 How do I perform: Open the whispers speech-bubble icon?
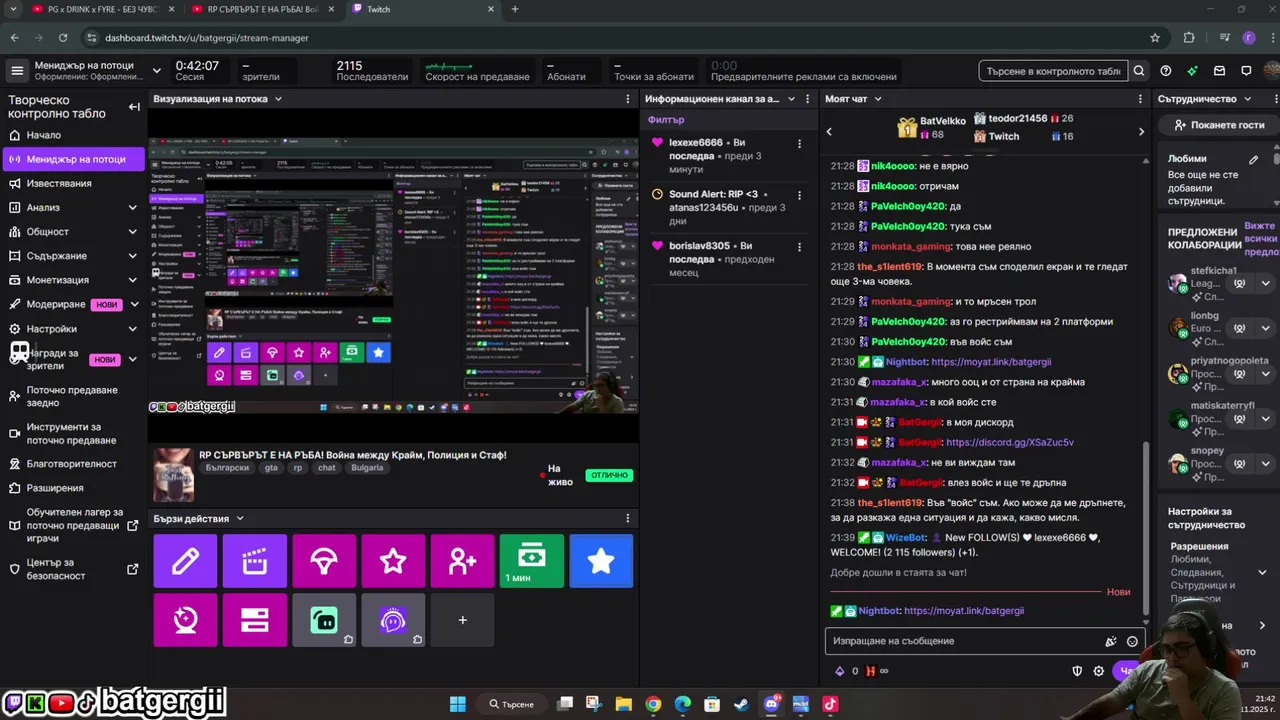pos(1246,71)
